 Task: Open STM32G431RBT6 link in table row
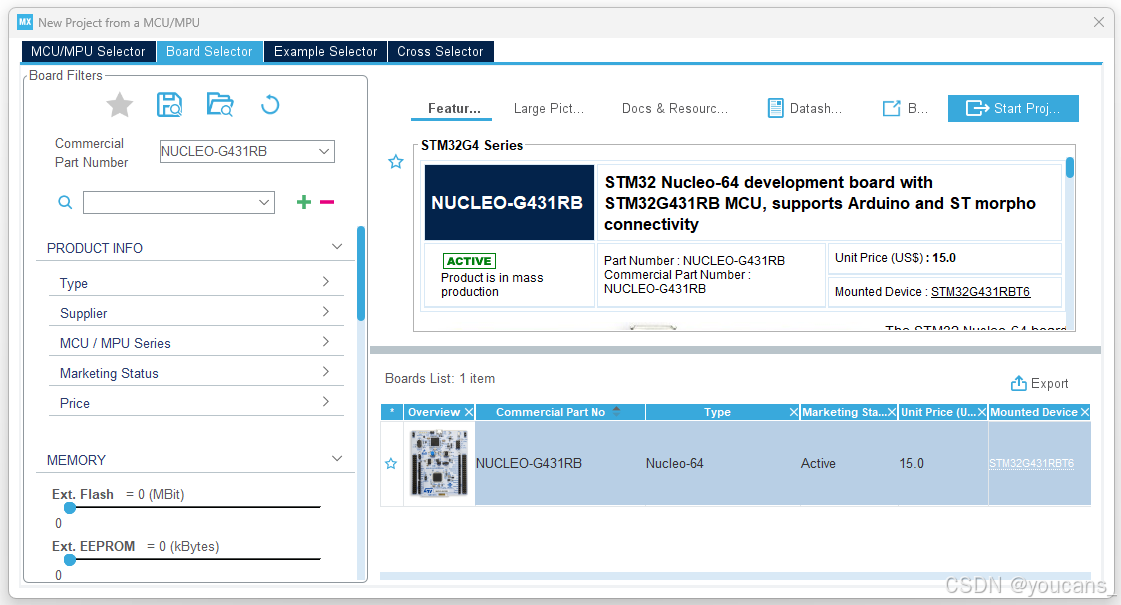point(1031,463)
